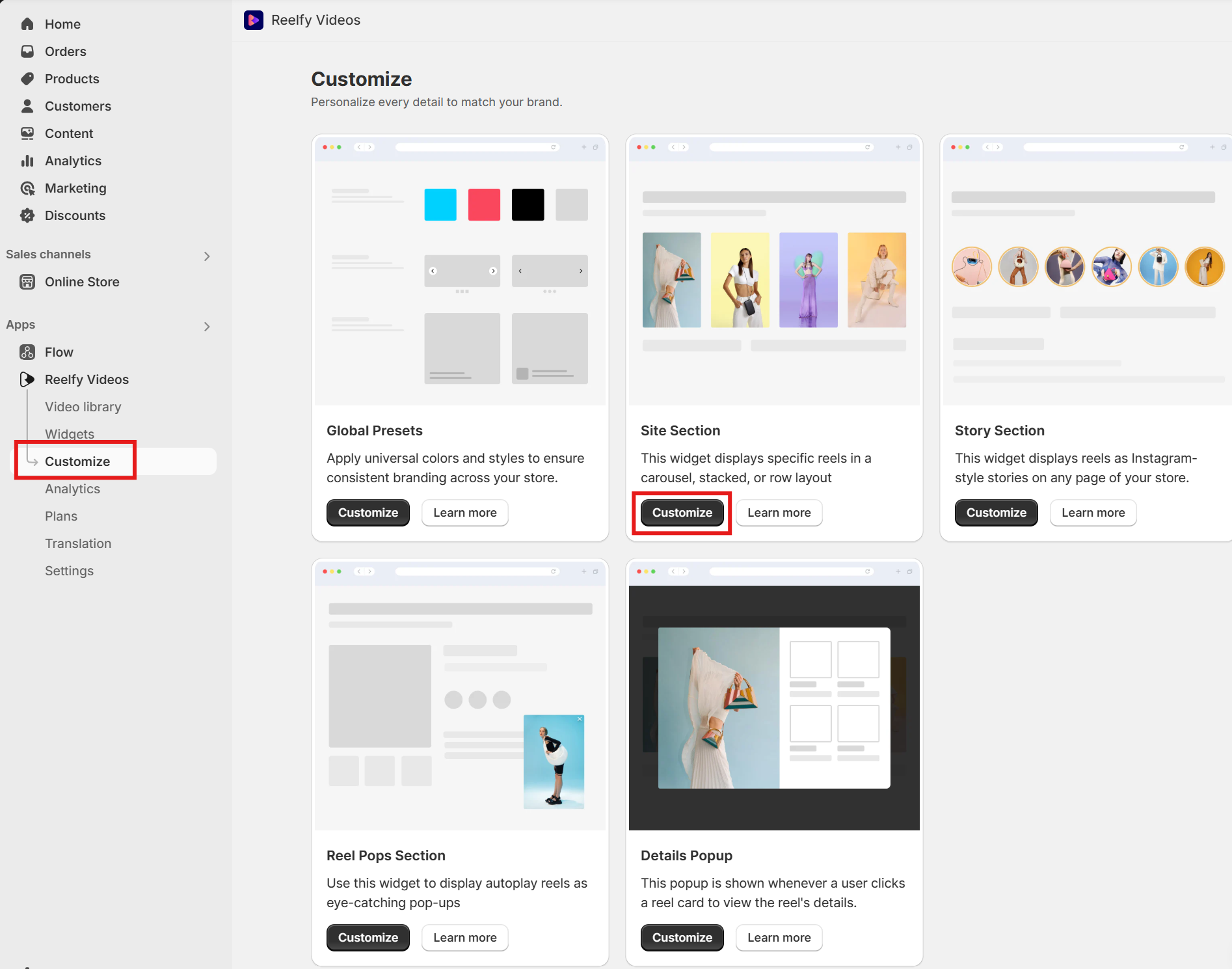Open the Translation submenu item
The height and width of the screenshot is (969, 1232).
78,543
